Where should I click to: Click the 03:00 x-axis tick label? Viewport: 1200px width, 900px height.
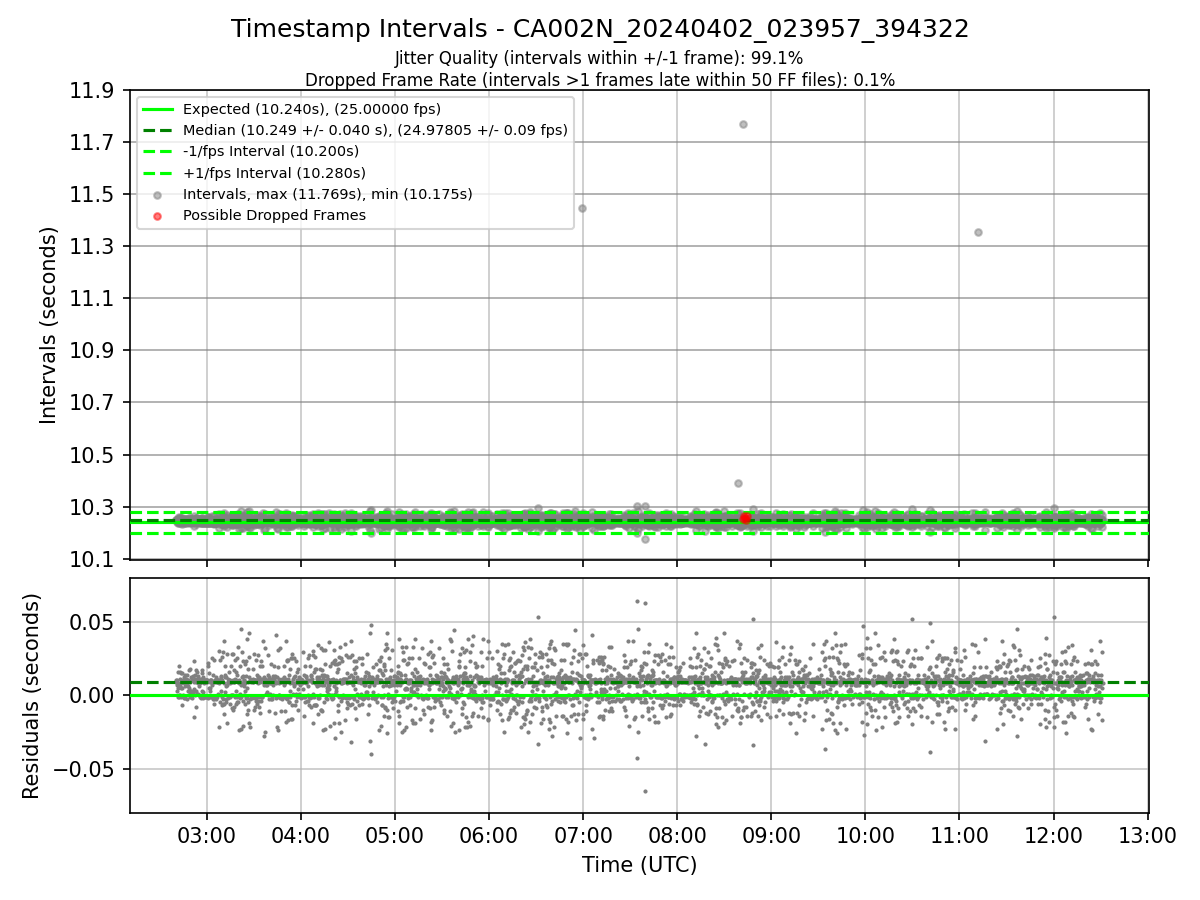207,834
